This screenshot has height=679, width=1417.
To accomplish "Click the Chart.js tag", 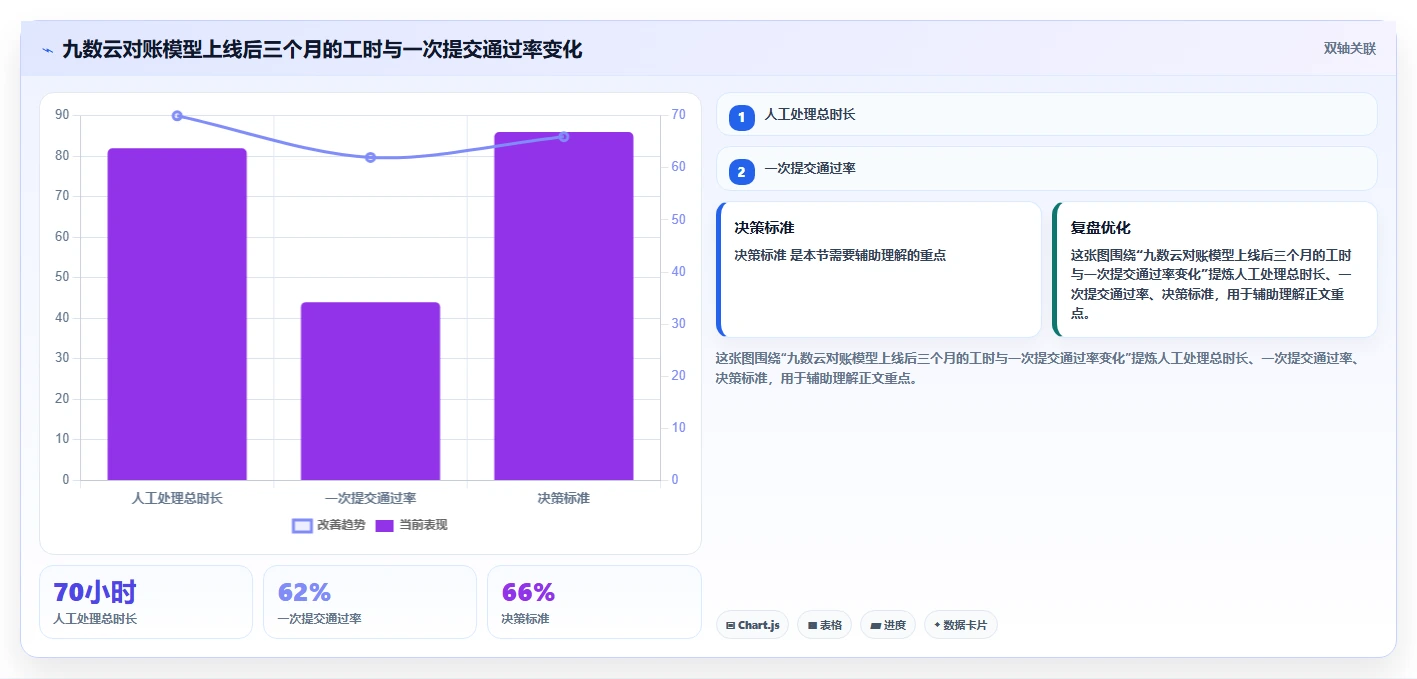I will point(753,625).
